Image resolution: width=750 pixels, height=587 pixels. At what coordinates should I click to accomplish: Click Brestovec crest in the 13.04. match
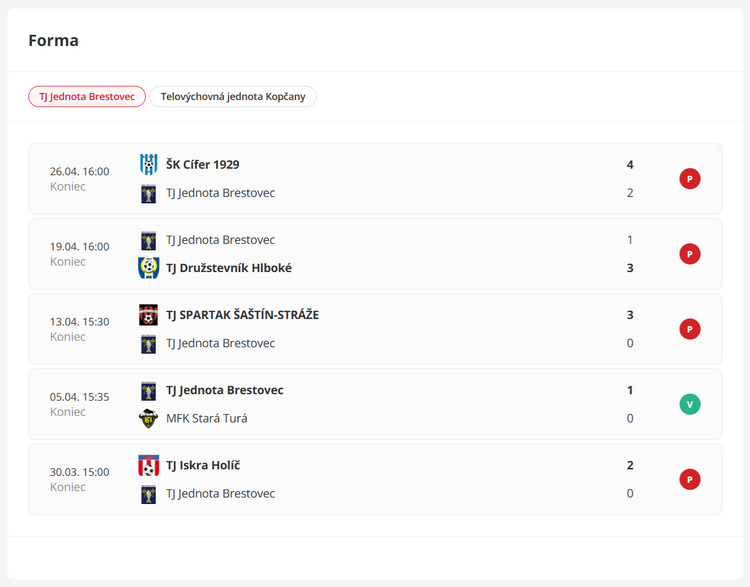point(148,343)
